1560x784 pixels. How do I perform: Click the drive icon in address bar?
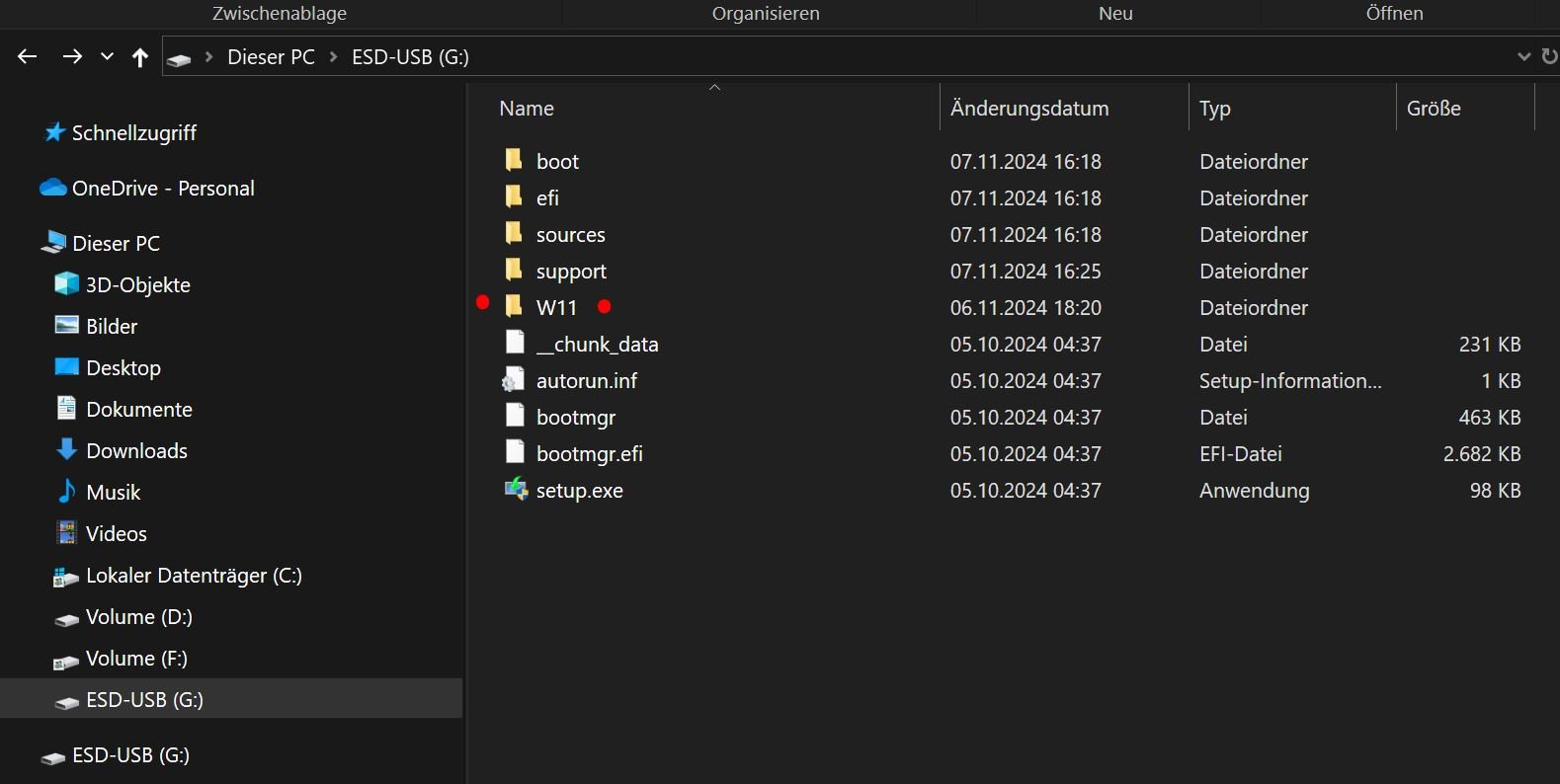point(179,59)
